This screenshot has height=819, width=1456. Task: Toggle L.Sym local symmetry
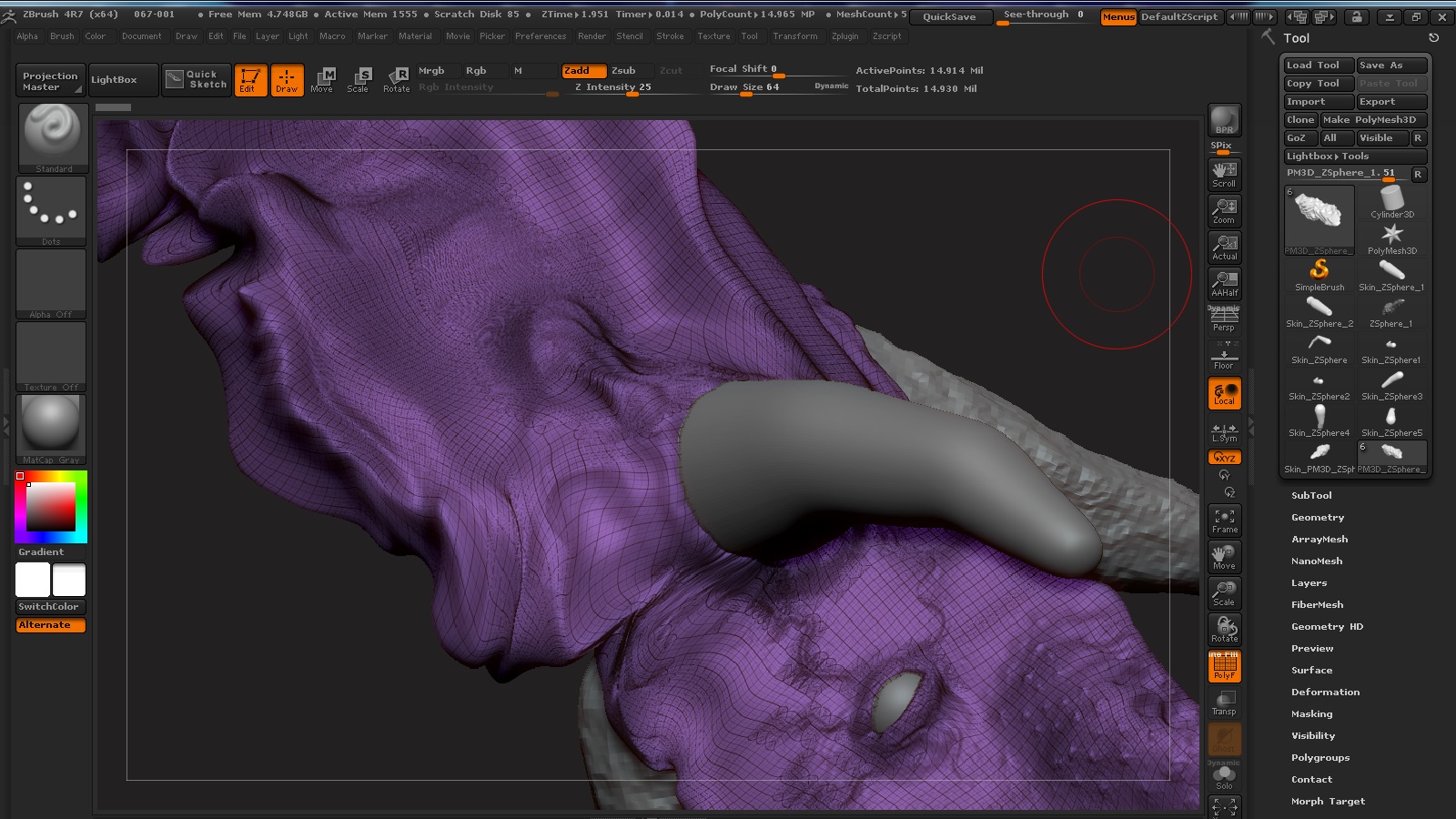pyautogui.click(x=1224, y=431)
